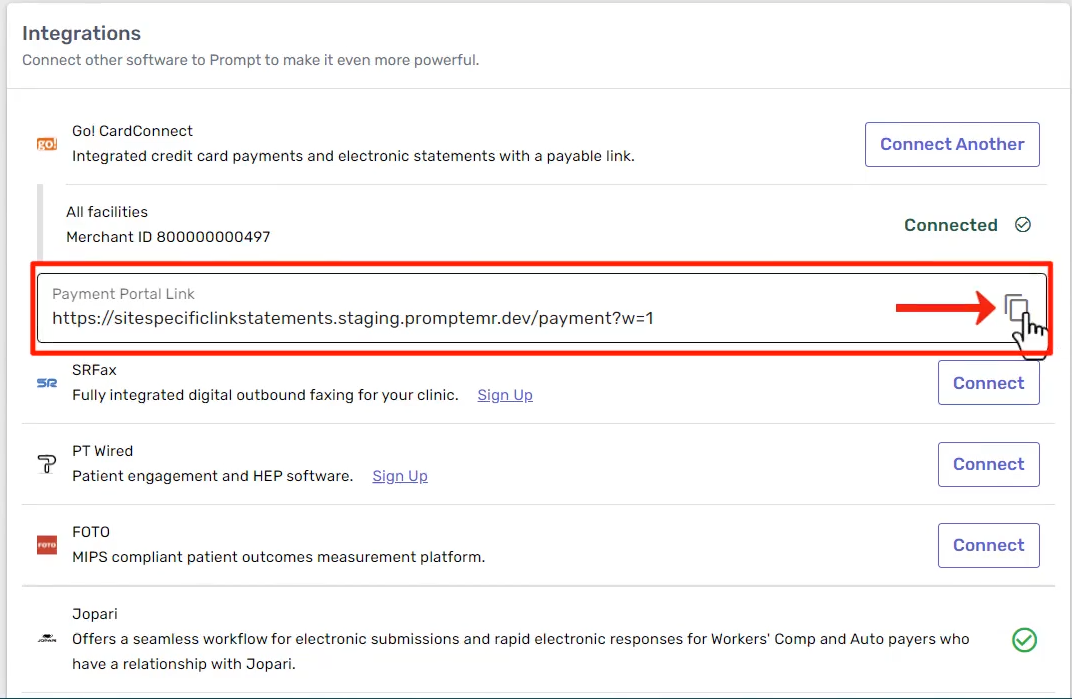Click the Connect other software subtitle
The image size is (1072, 699).
[x=250, y=60]
